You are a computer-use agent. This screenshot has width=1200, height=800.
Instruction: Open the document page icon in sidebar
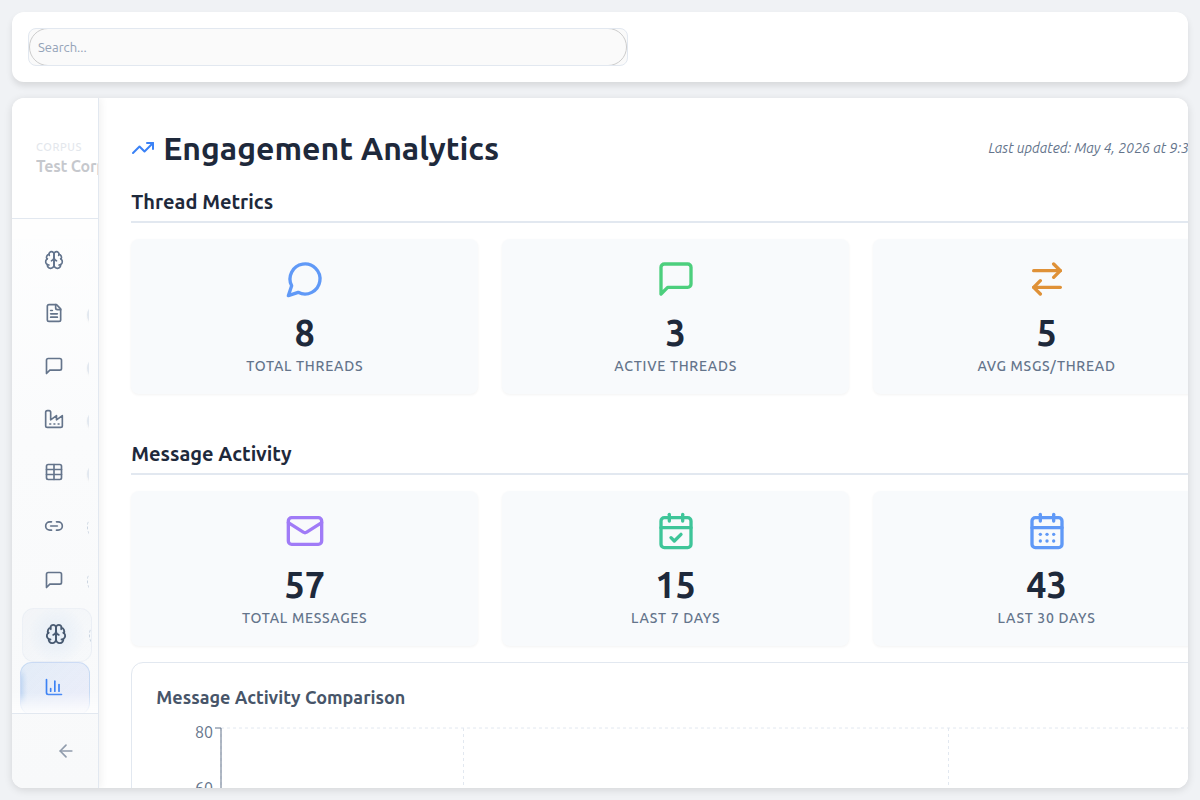[x=55, y=314]
